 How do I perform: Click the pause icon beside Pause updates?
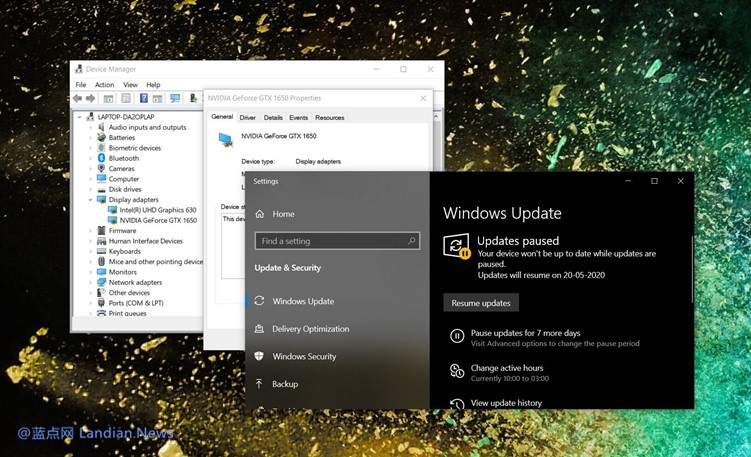(457, 337)
